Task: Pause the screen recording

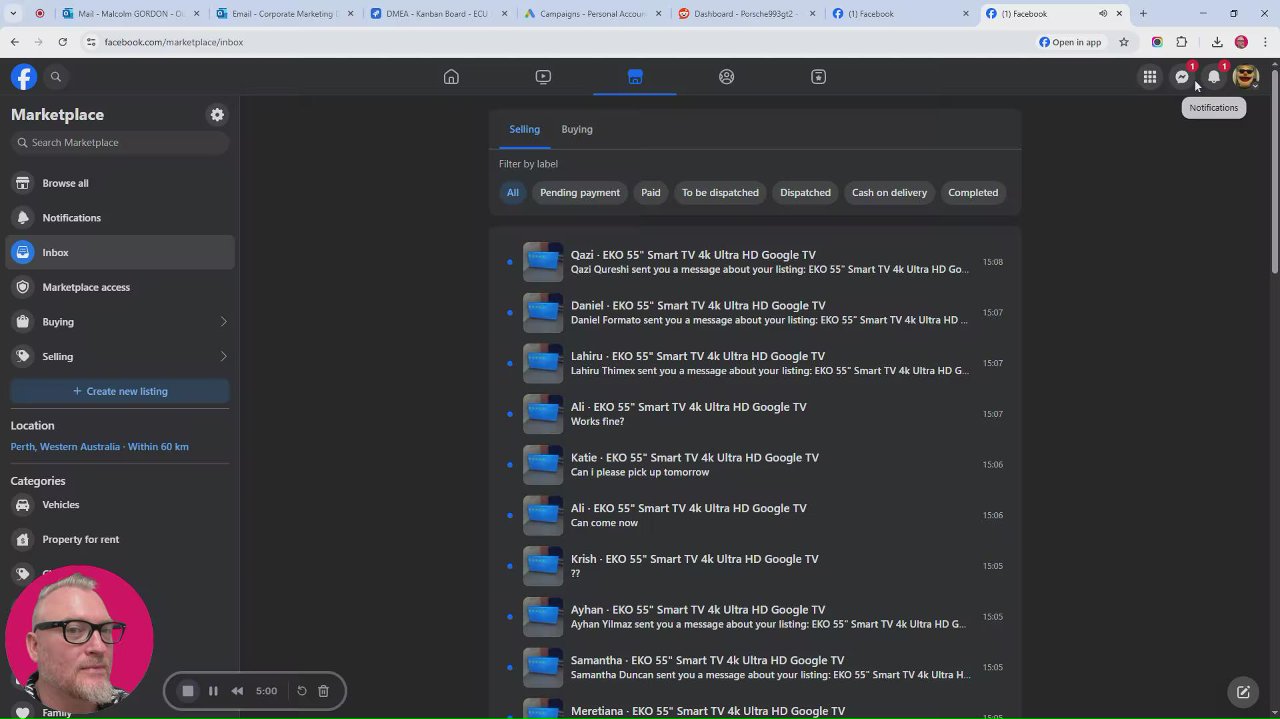Action: pos(213,691)
